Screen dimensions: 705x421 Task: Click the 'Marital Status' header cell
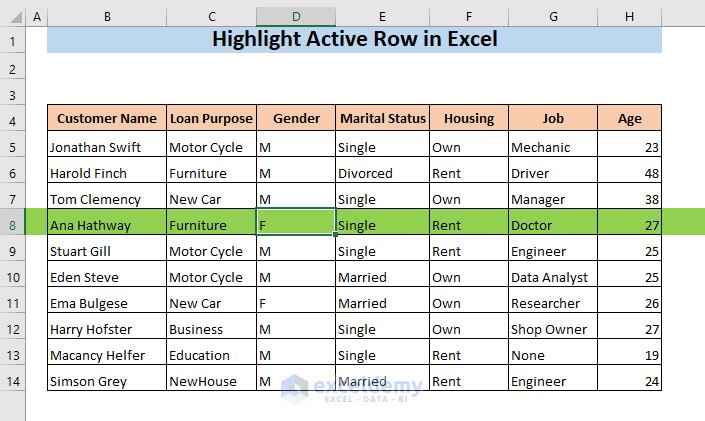383,119
